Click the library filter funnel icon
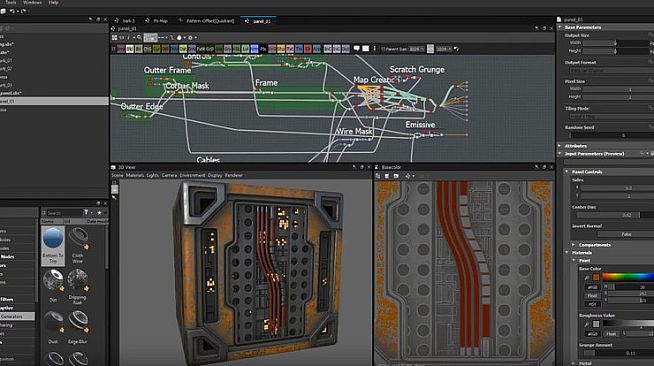654x366 pixels. pyautogui.click(x=86, y=213)
